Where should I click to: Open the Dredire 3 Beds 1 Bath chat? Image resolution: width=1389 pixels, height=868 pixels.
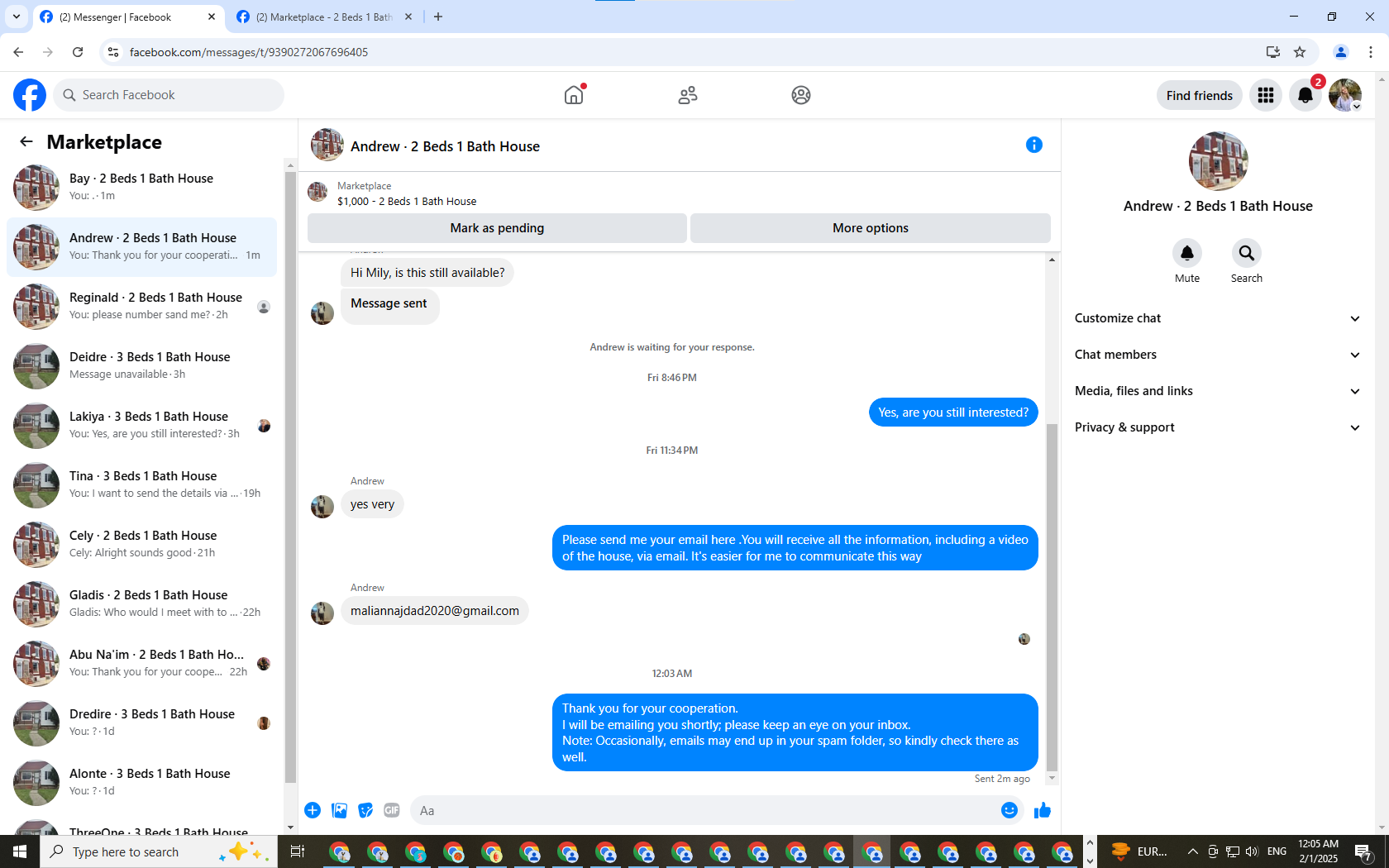coord(141,723)
